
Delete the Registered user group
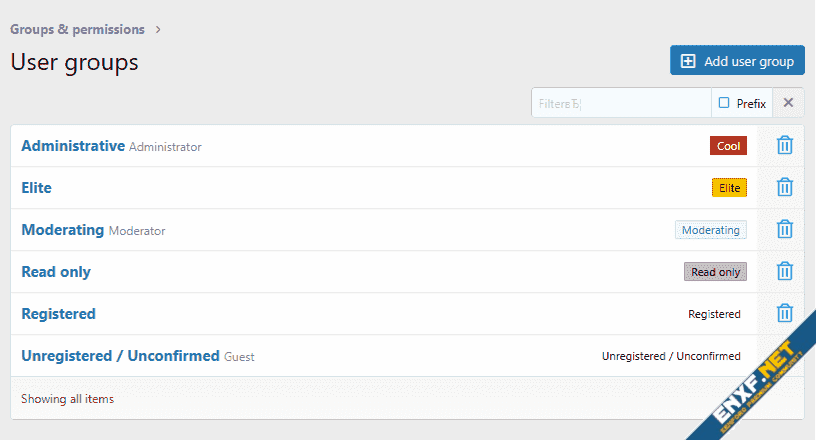point(785,314)
